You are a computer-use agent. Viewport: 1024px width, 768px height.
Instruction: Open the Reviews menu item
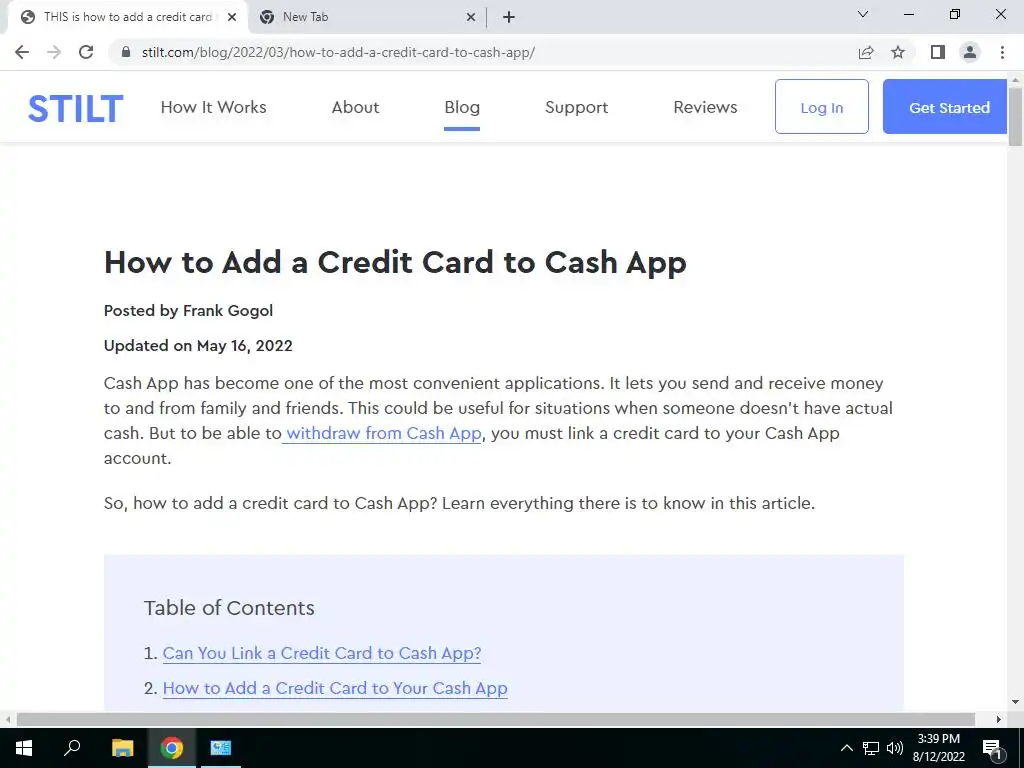[705, 107]
